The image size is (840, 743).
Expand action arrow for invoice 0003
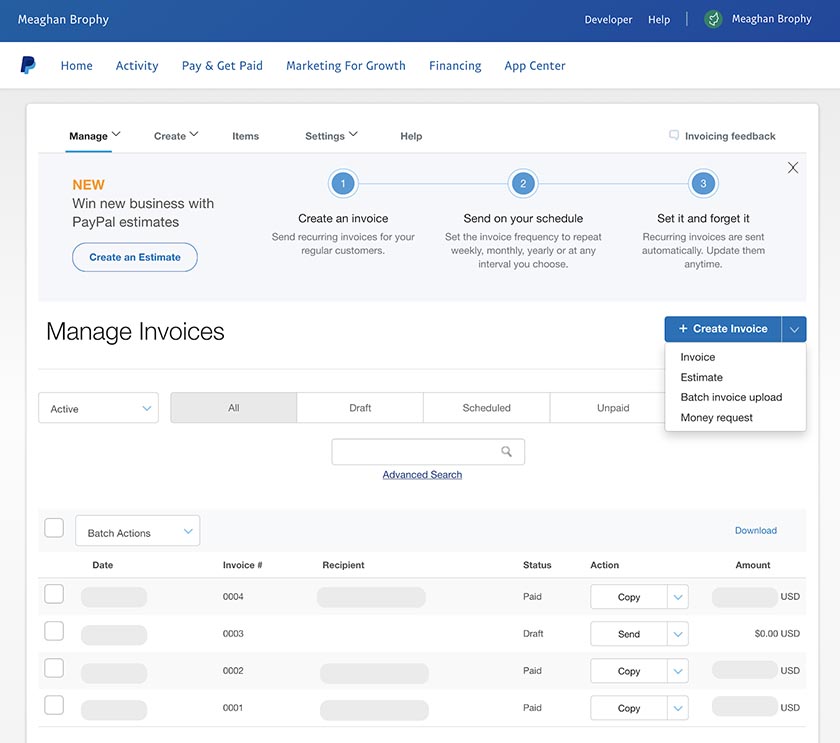(678, 634)
